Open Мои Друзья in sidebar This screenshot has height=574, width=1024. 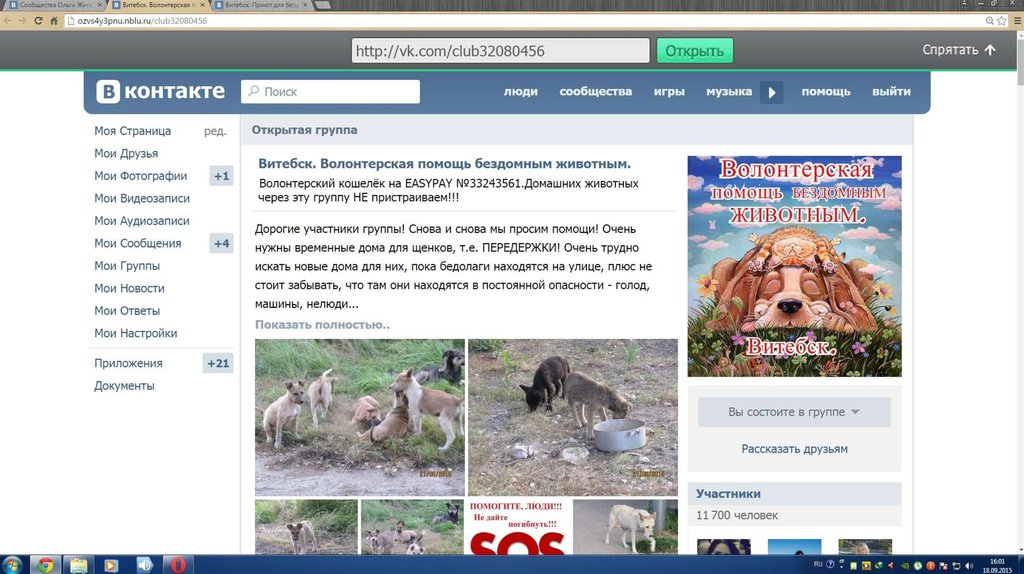pos(126,153)
